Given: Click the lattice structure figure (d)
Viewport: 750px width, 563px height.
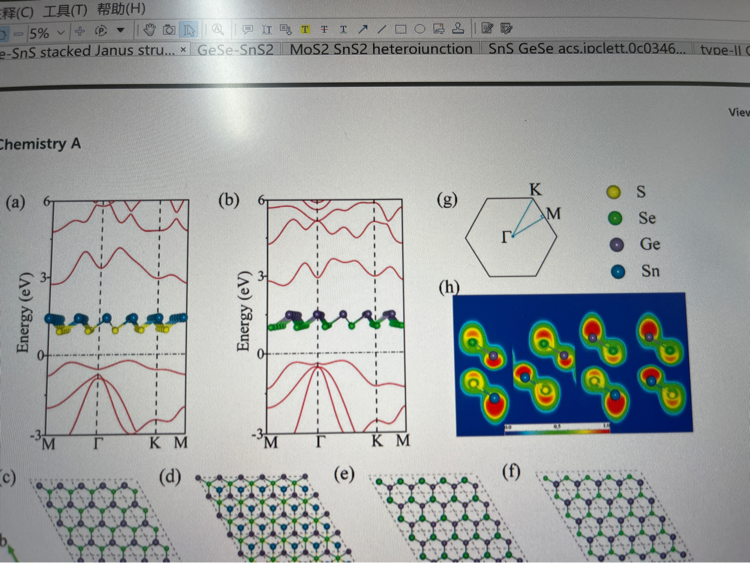Looking at the screenshot, I should [x=273, y=517].
